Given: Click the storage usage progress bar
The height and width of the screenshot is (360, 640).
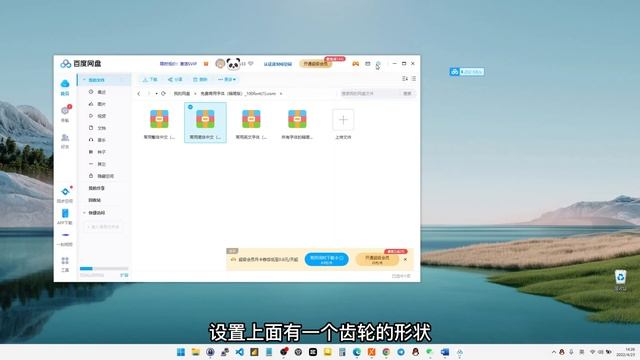Looking at the screenshot, I should pyautogui.click(x=104, y=269).
